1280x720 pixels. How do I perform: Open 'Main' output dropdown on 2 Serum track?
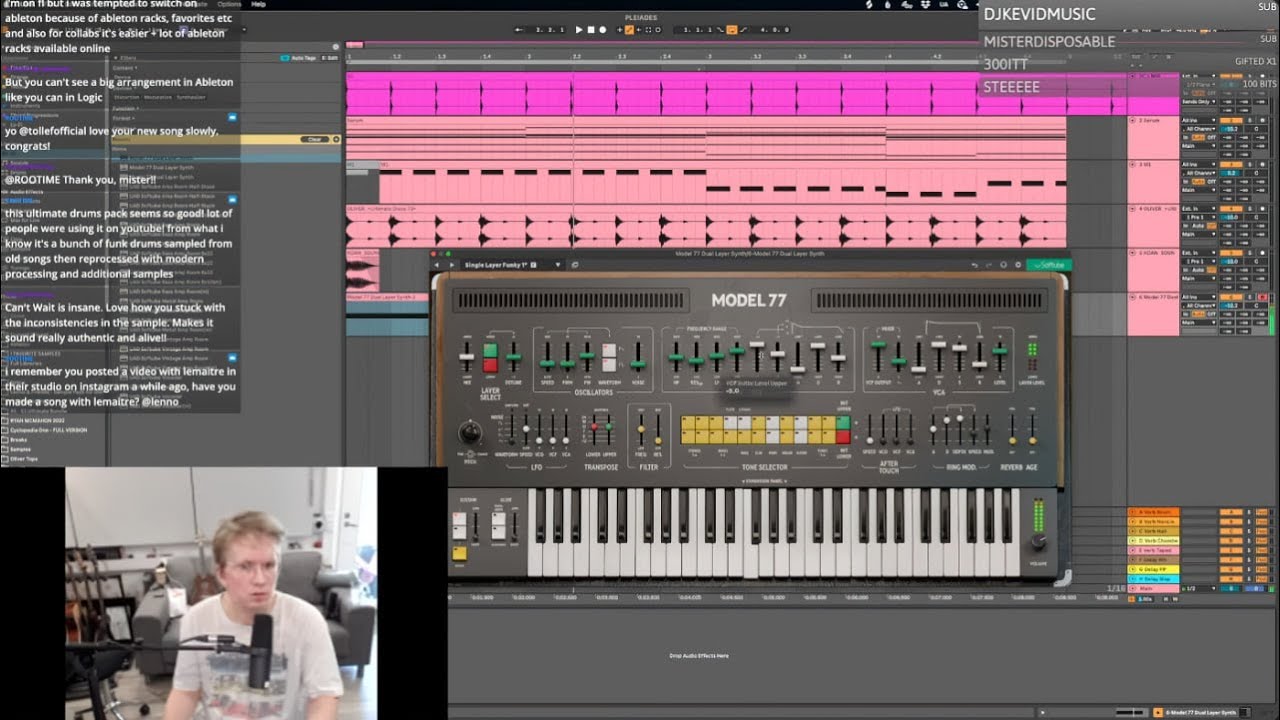click(x=1198, y=147)
